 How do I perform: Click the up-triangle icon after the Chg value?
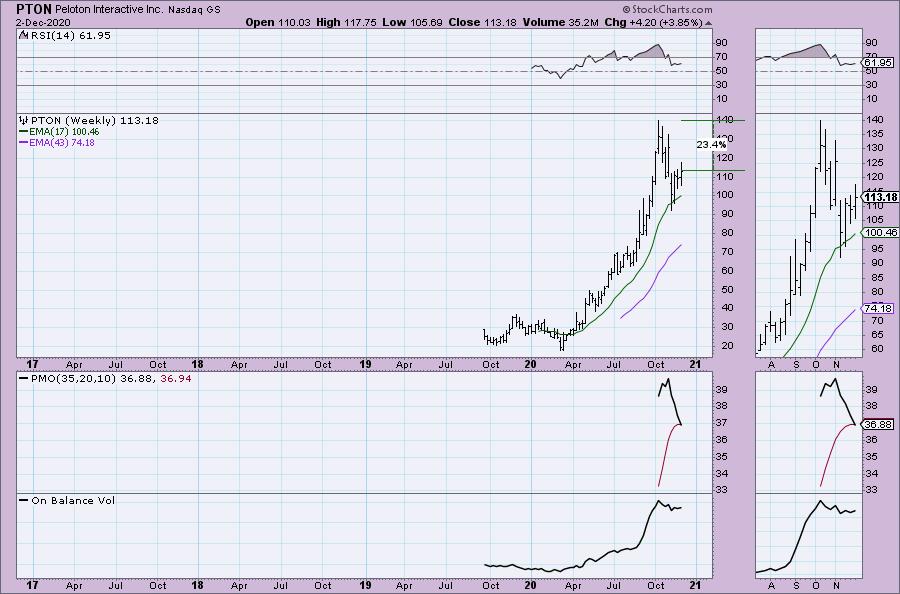(708, 23)
